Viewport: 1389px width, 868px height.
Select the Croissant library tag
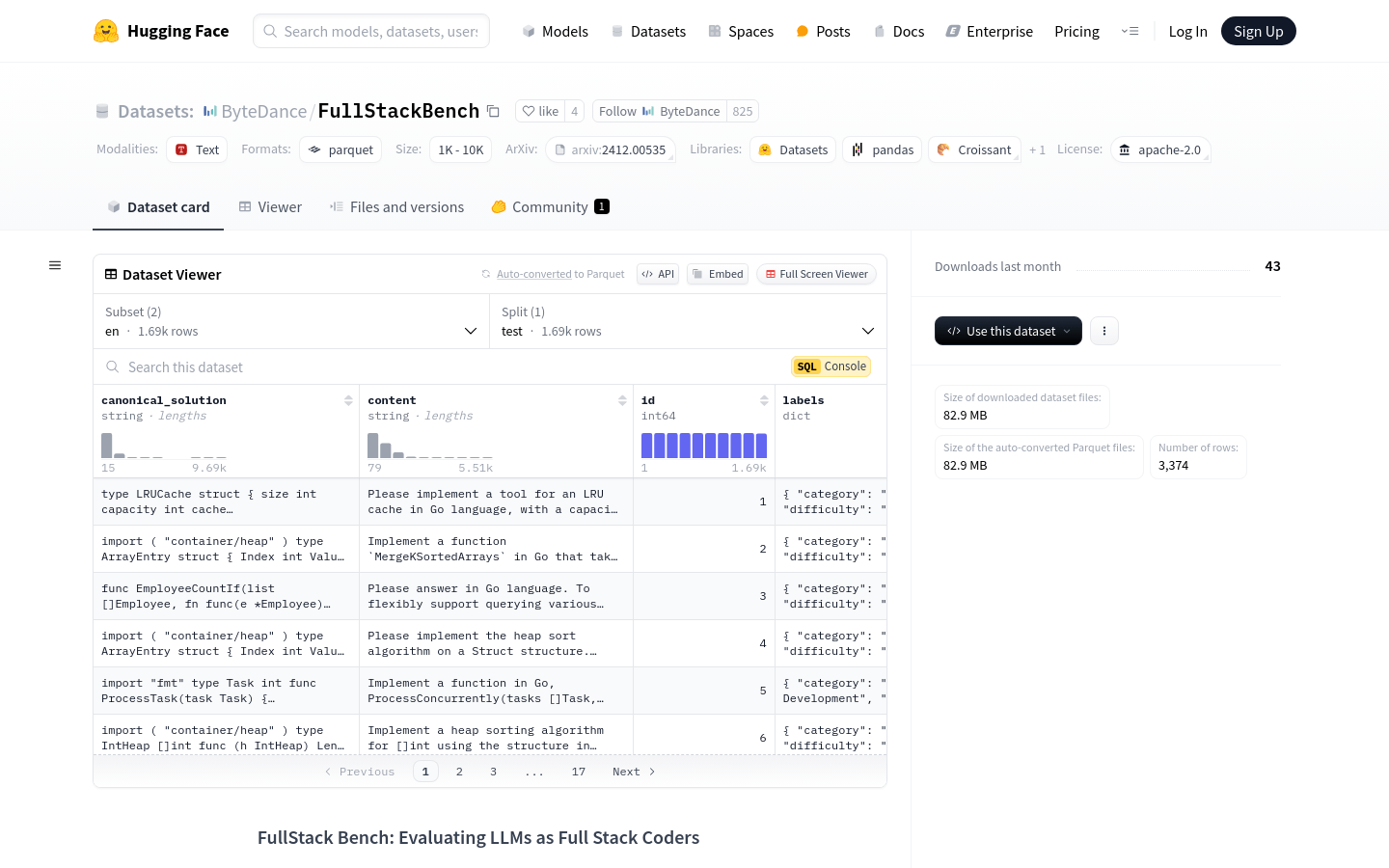click(974, 149)
